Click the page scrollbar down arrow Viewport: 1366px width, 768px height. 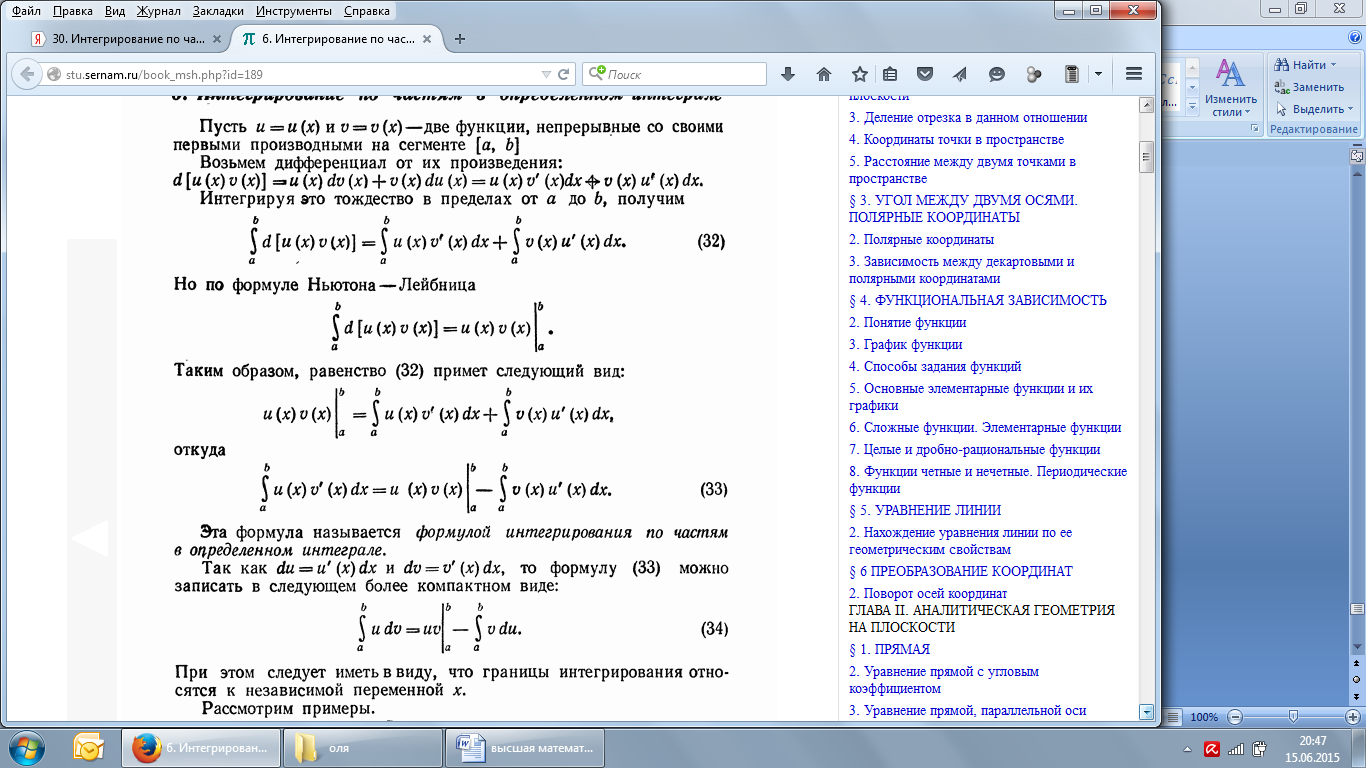1146,712
